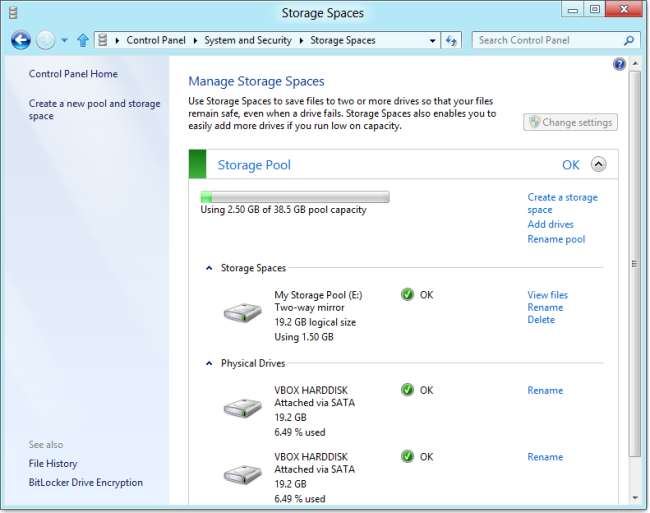Viewport: 650px width, 513px height.
Task: Collapse the Storage Spaces section
Action: [x=209, y=268]
